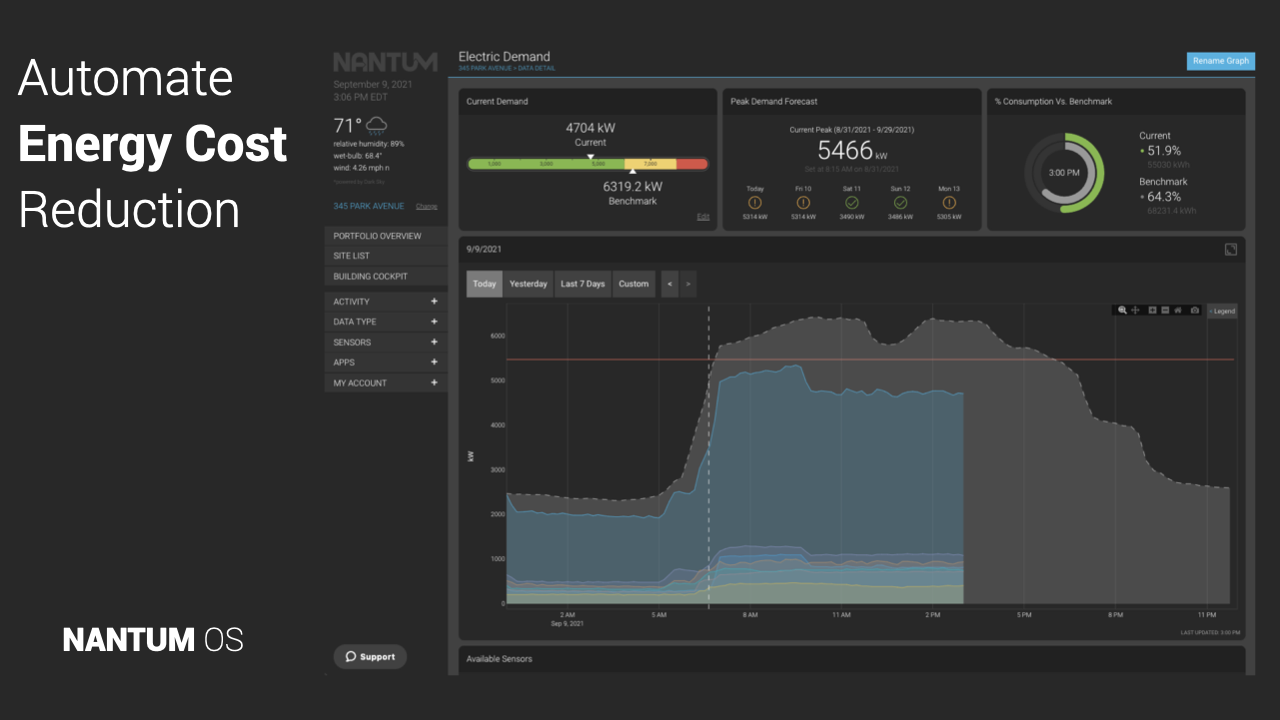This screenshot has height=720, width=1280.
Task: Click Today's forecast warning icon
Action: (755, 202)
